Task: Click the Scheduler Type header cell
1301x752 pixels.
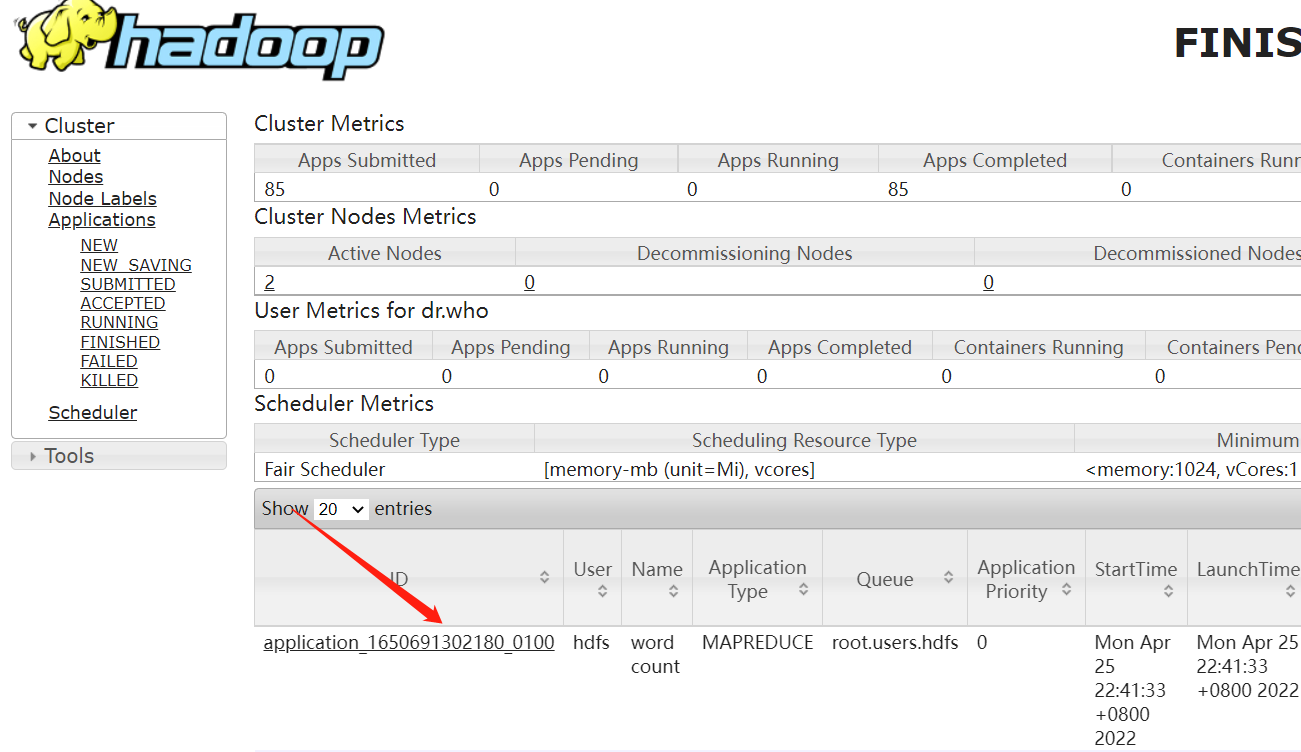Action: click(x=395, y=440)
